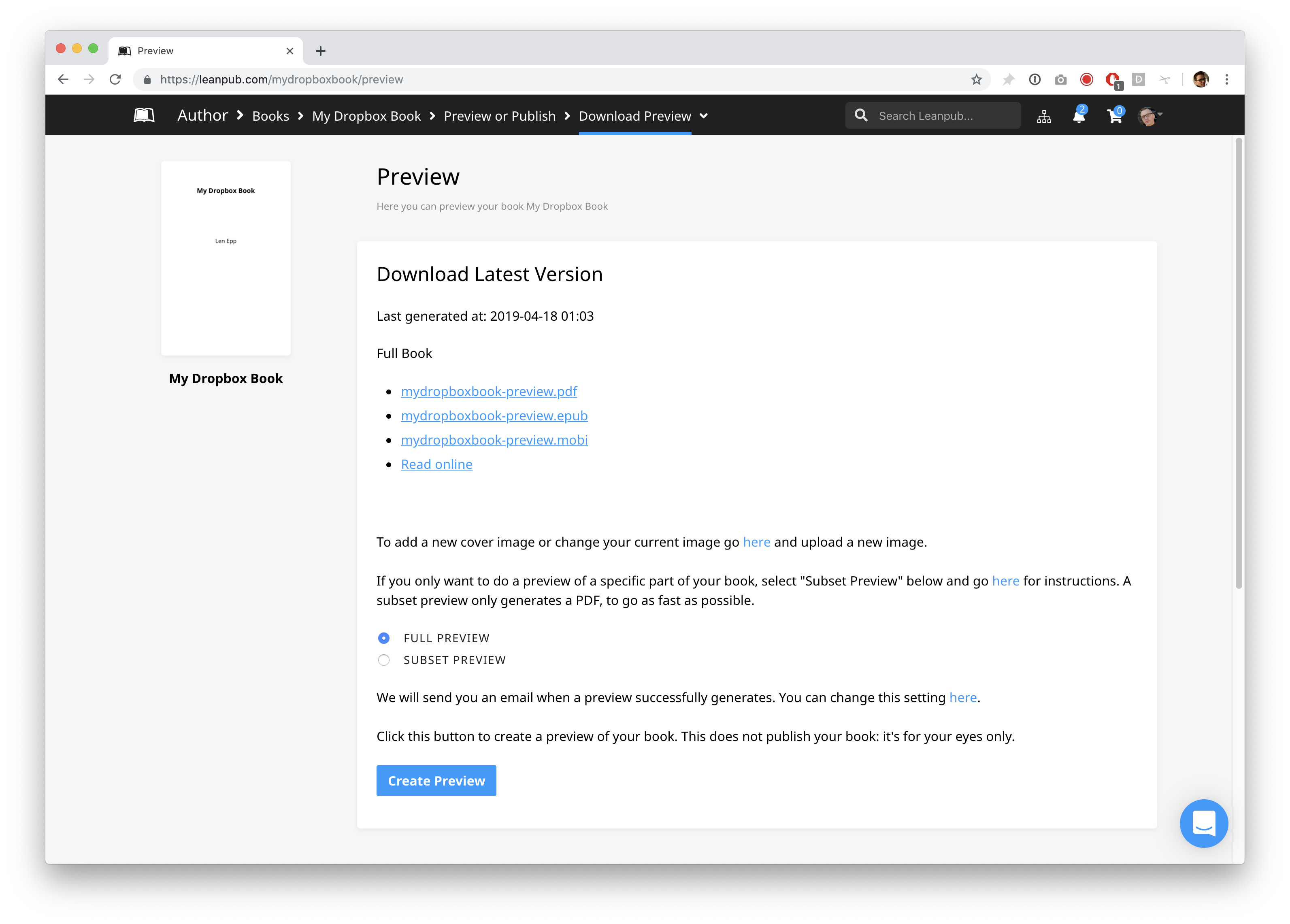The image size is (1290, 924).
Task: Open the shopping cart icon
Action: 1114,116
